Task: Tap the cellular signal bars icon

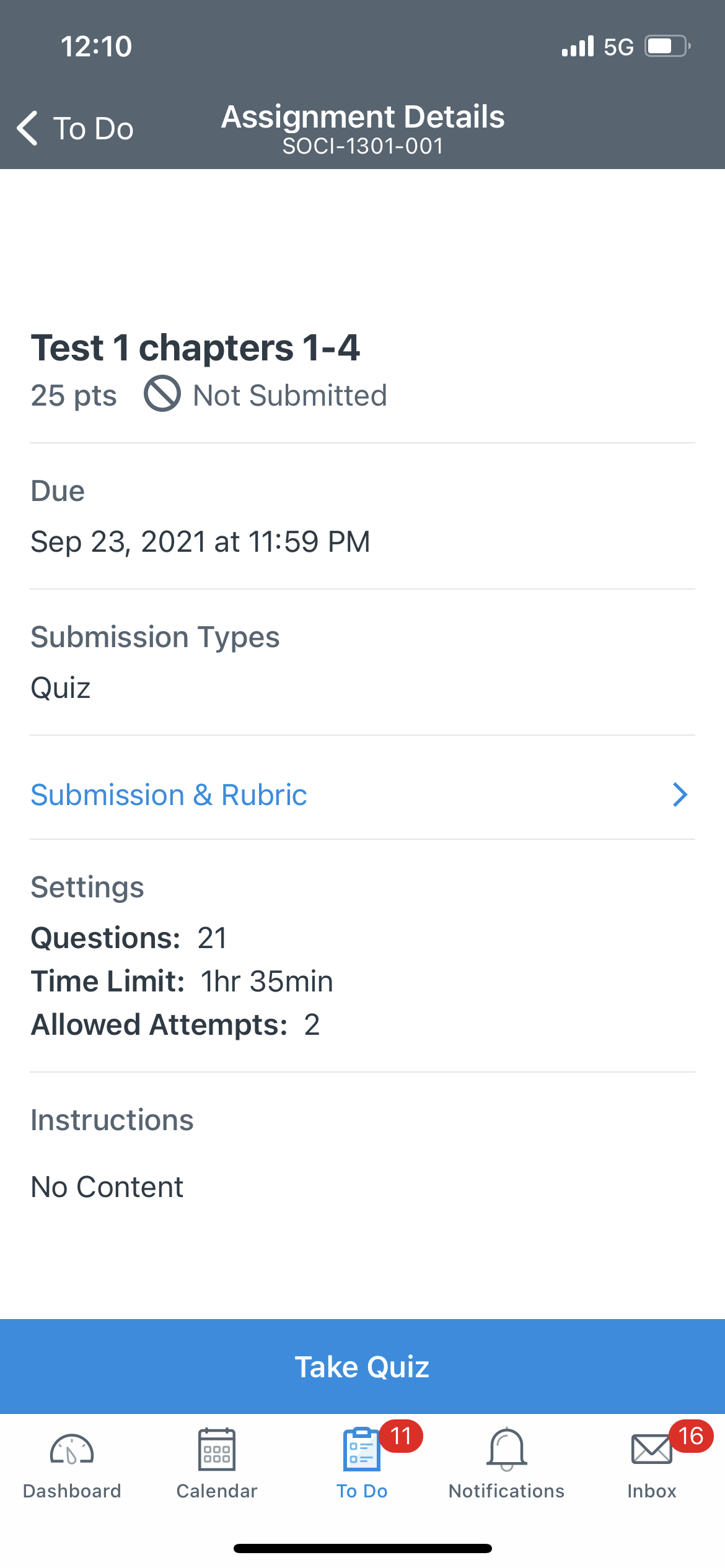Action: 578,46
